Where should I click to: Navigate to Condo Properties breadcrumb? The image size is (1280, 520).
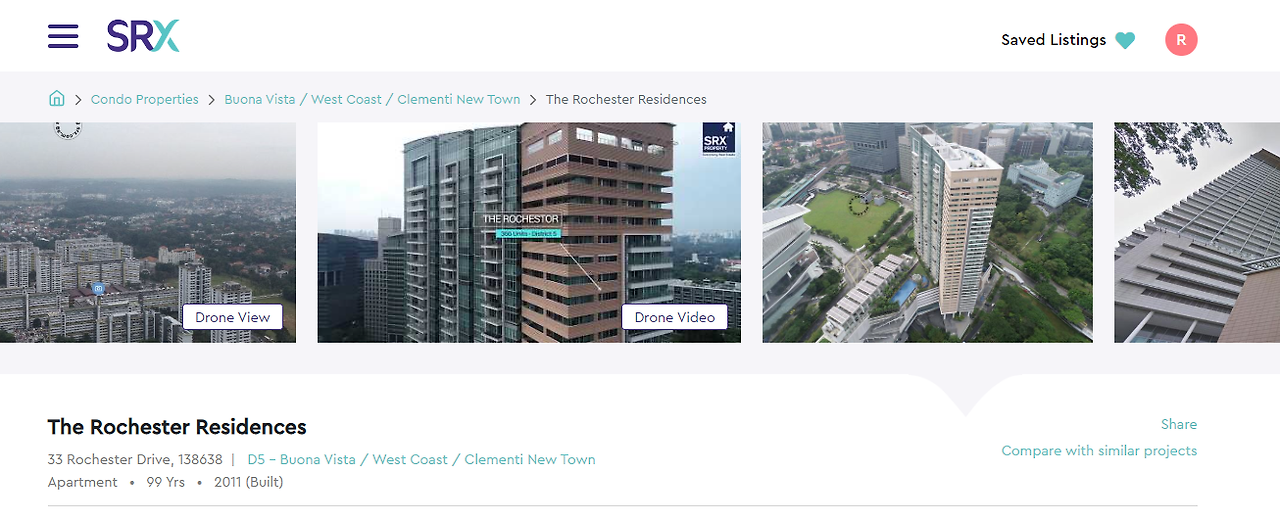[145, 99]
